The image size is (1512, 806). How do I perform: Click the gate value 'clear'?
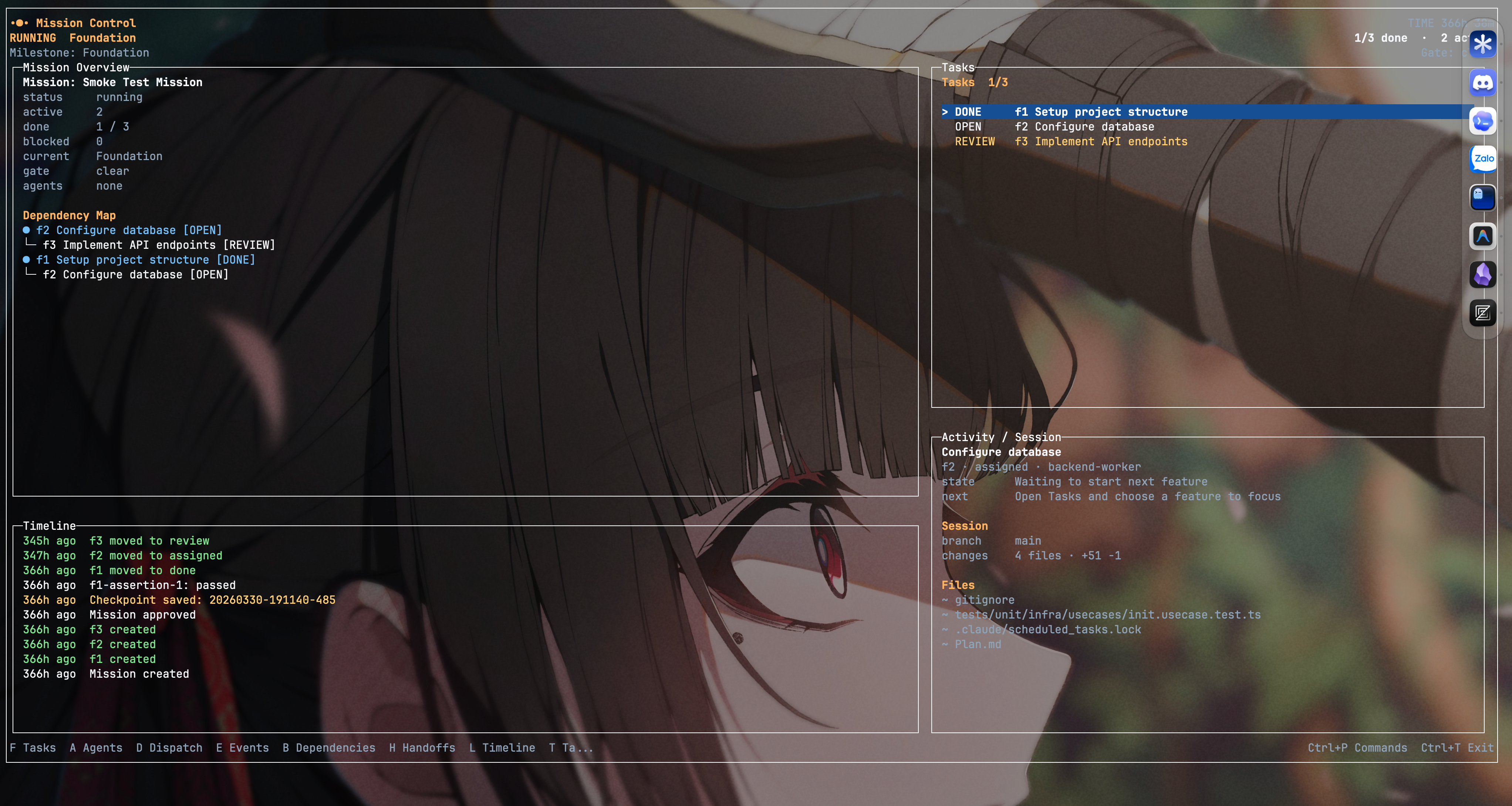112,171
